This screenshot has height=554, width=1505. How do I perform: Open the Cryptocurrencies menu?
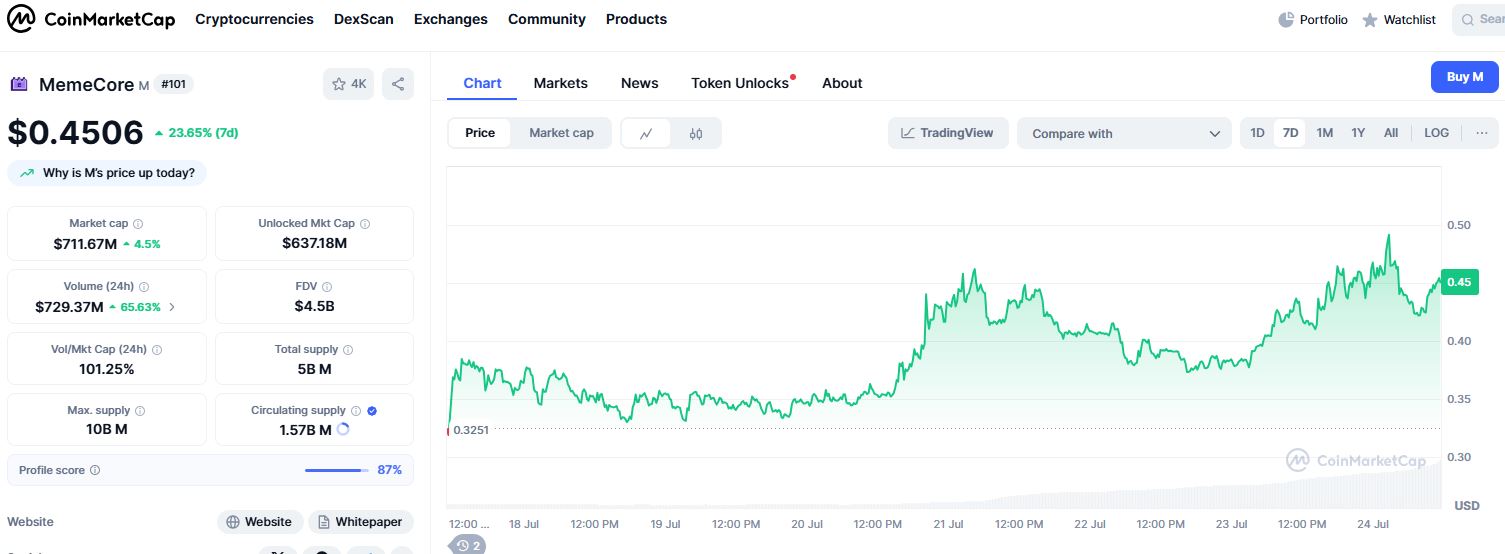pos(254,19)
